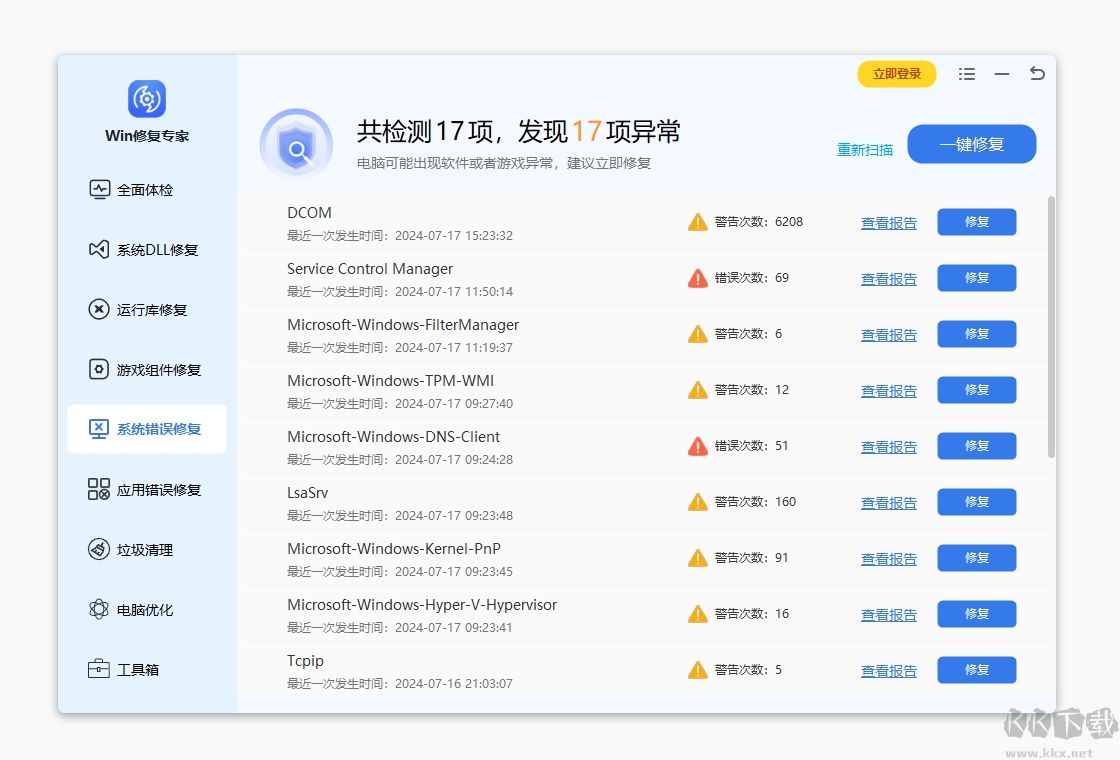Click the shield scan logo icon
The width and height of the screenshot is (1120, 760).
(x=296, y=144)
